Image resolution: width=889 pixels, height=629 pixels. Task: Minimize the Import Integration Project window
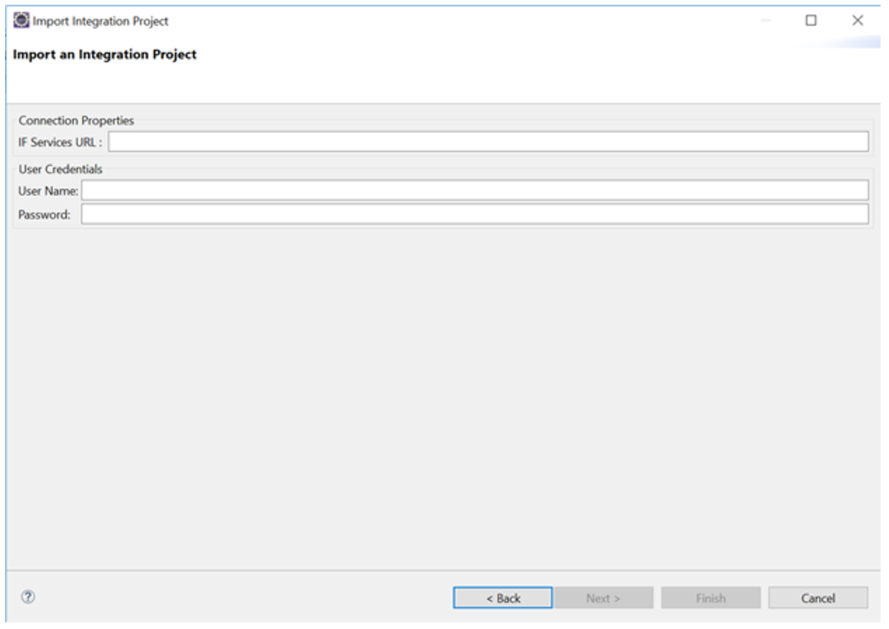click(x=766, y=21)
